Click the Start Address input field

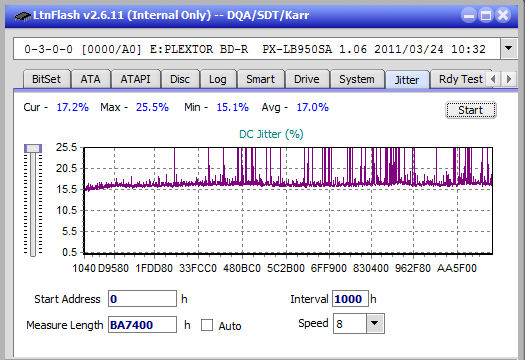tap(142, 299)
